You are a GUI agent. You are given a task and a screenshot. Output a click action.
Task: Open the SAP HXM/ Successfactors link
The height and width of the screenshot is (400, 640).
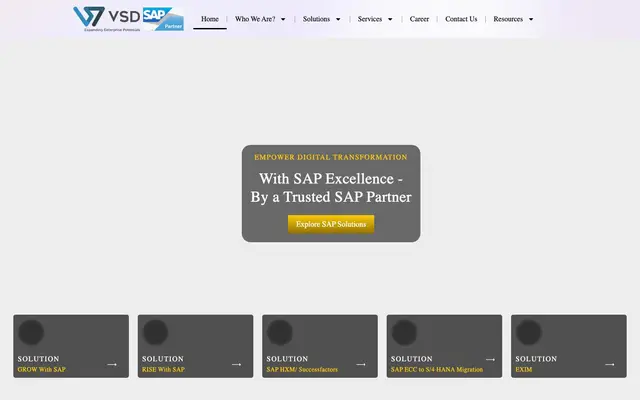click(x=302, y=369)
